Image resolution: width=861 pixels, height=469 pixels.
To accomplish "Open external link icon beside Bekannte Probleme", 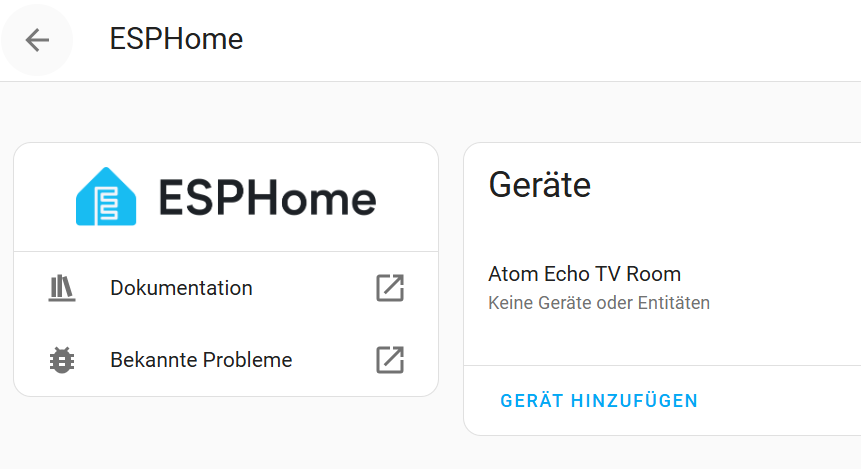I will (x=389, y=360).
